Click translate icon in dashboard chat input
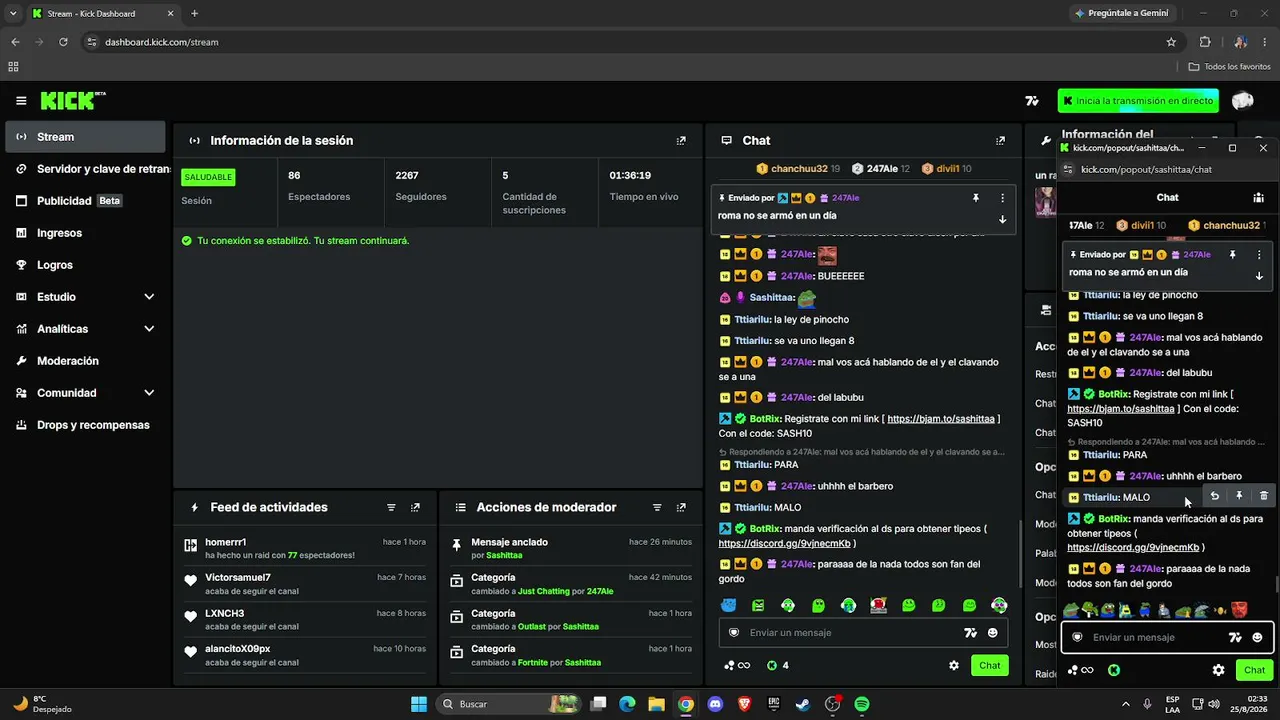The height and width of the screenshot is (720, 1280). pyautogui.click(x=969, y=633)
